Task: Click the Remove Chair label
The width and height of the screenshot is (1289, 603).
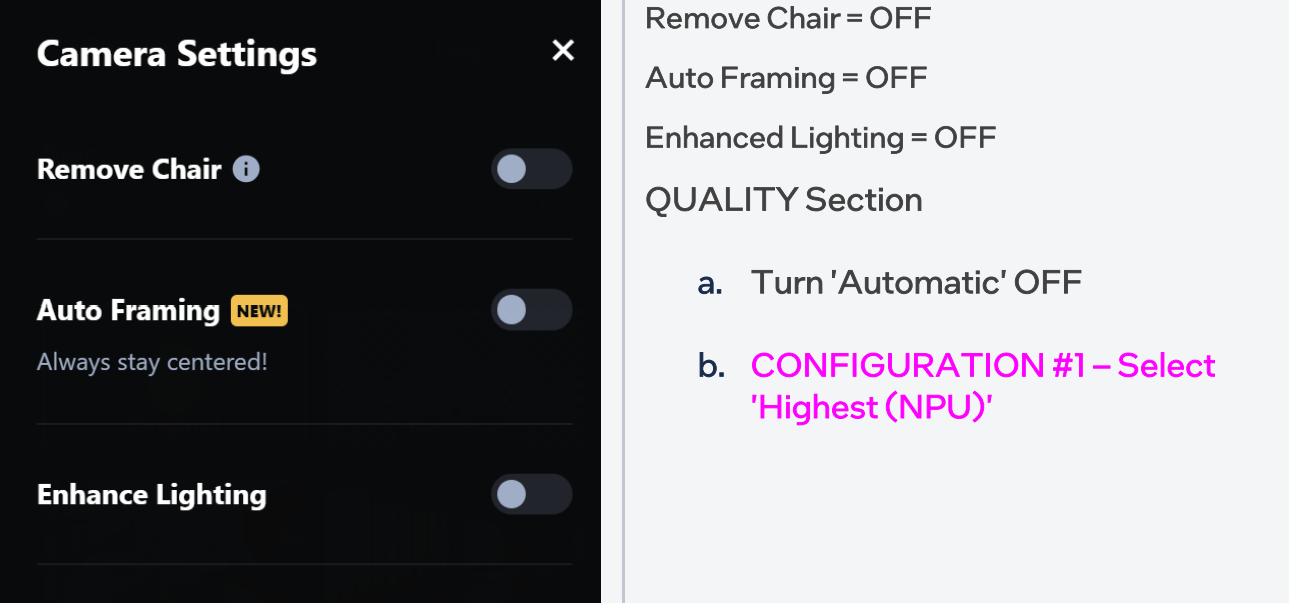Action: pyautogui.click(x=129, y=169)
